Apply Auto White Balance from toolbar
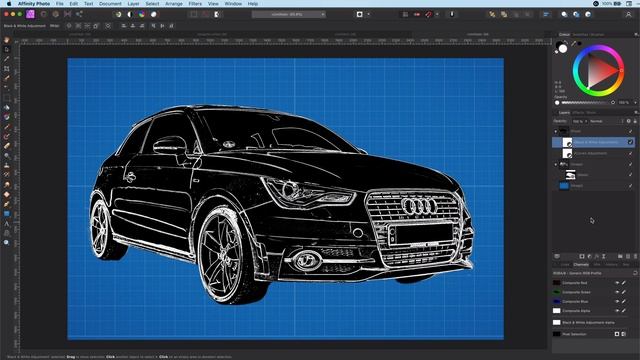Screen dimensions: 640x360 [x=154, y=14]
